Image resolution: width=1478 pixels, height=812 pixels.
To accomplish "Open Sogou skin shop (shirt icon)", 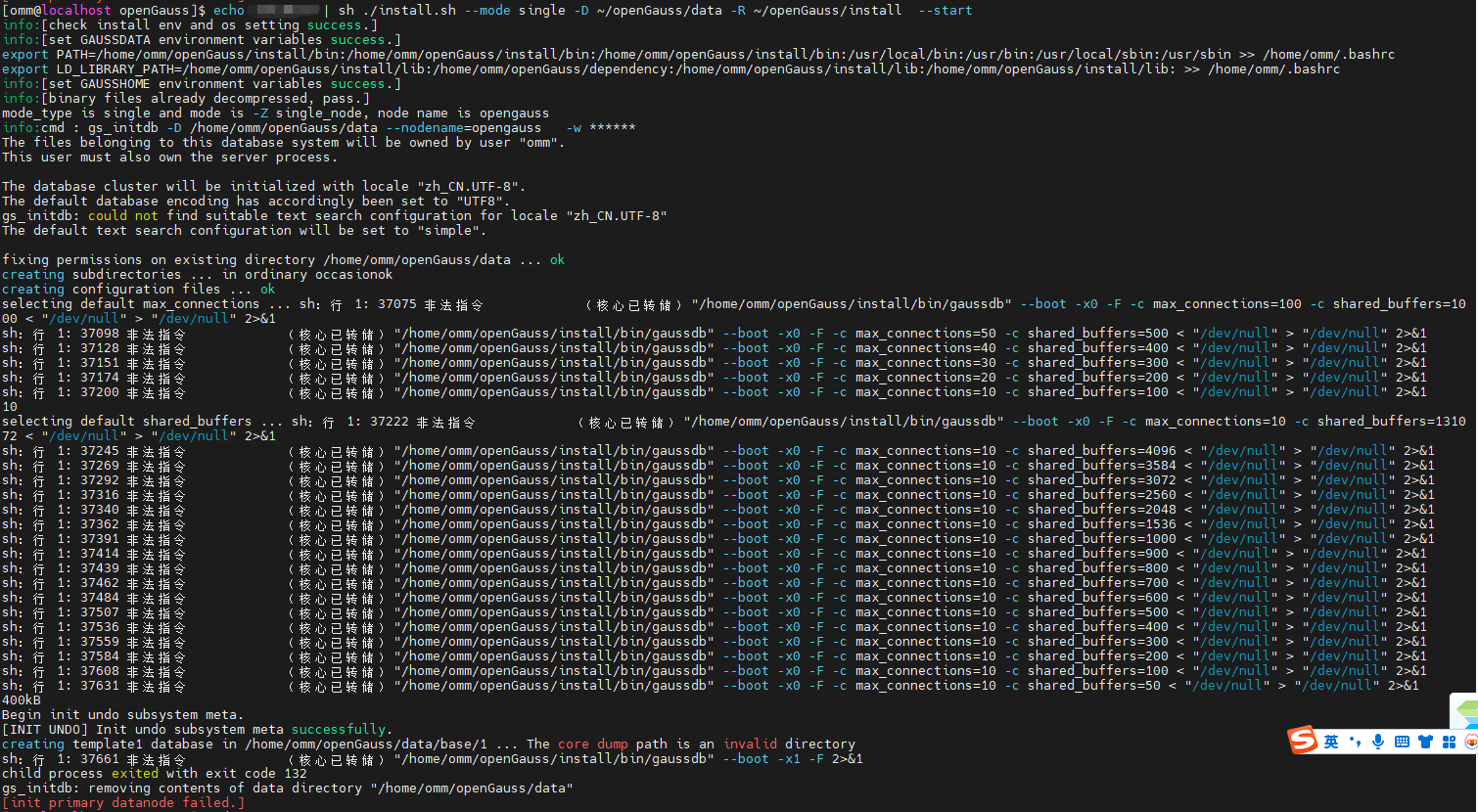I will [x=1425, y=742].
